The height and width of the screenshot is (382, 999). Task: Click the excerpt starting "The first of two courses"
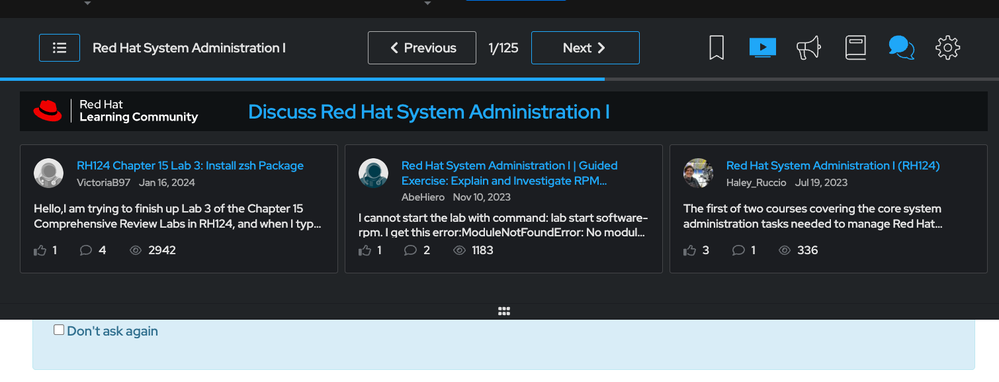coord(813,216)
